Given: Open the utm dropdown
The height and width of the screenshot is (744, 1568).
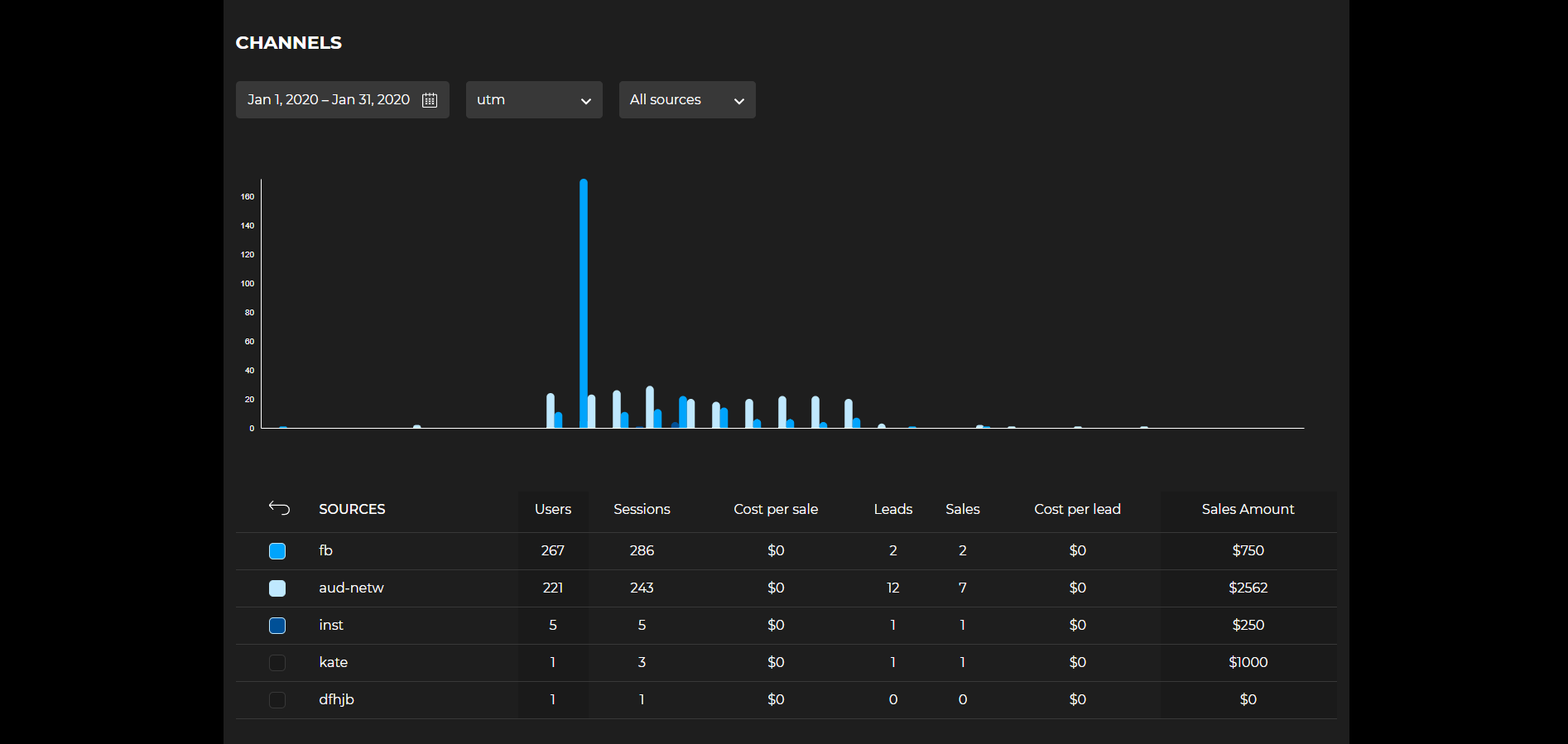Looking at the screenshot, I should 534,100.
